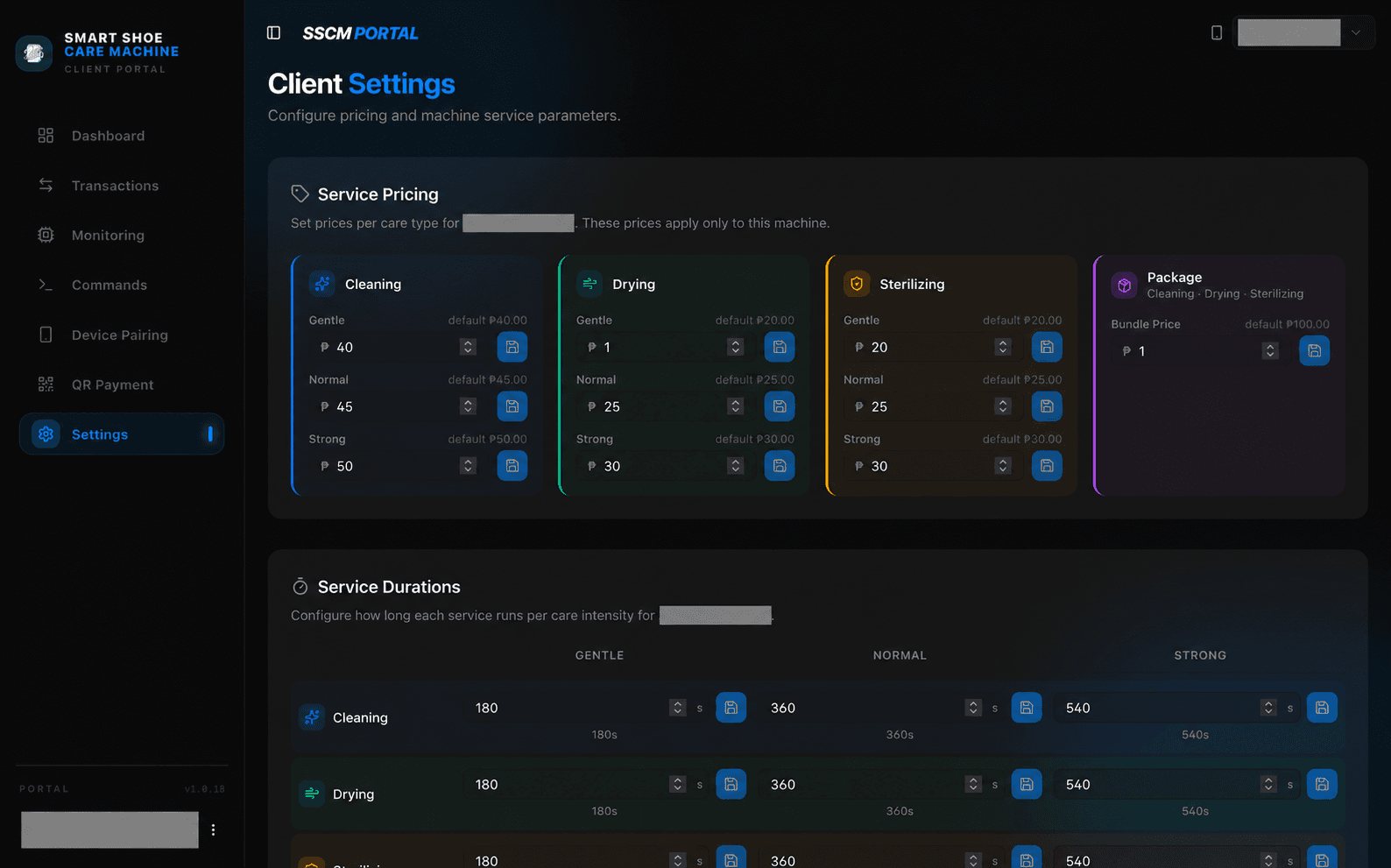Edit the Sterilizing Strong price field

pos(933,466)
